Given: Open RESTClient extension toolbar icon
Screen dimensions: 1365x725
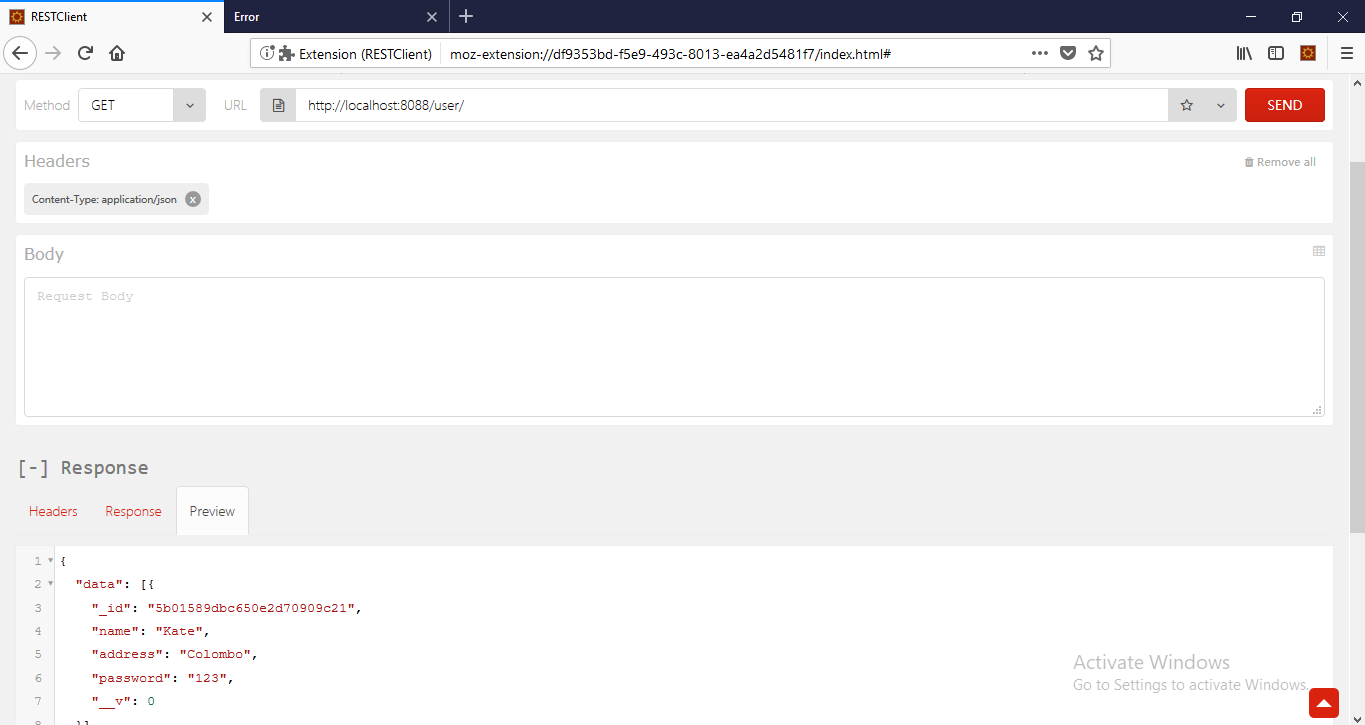Looking at the screenshot, I should pyautogui.click(x=1307, y=53).
